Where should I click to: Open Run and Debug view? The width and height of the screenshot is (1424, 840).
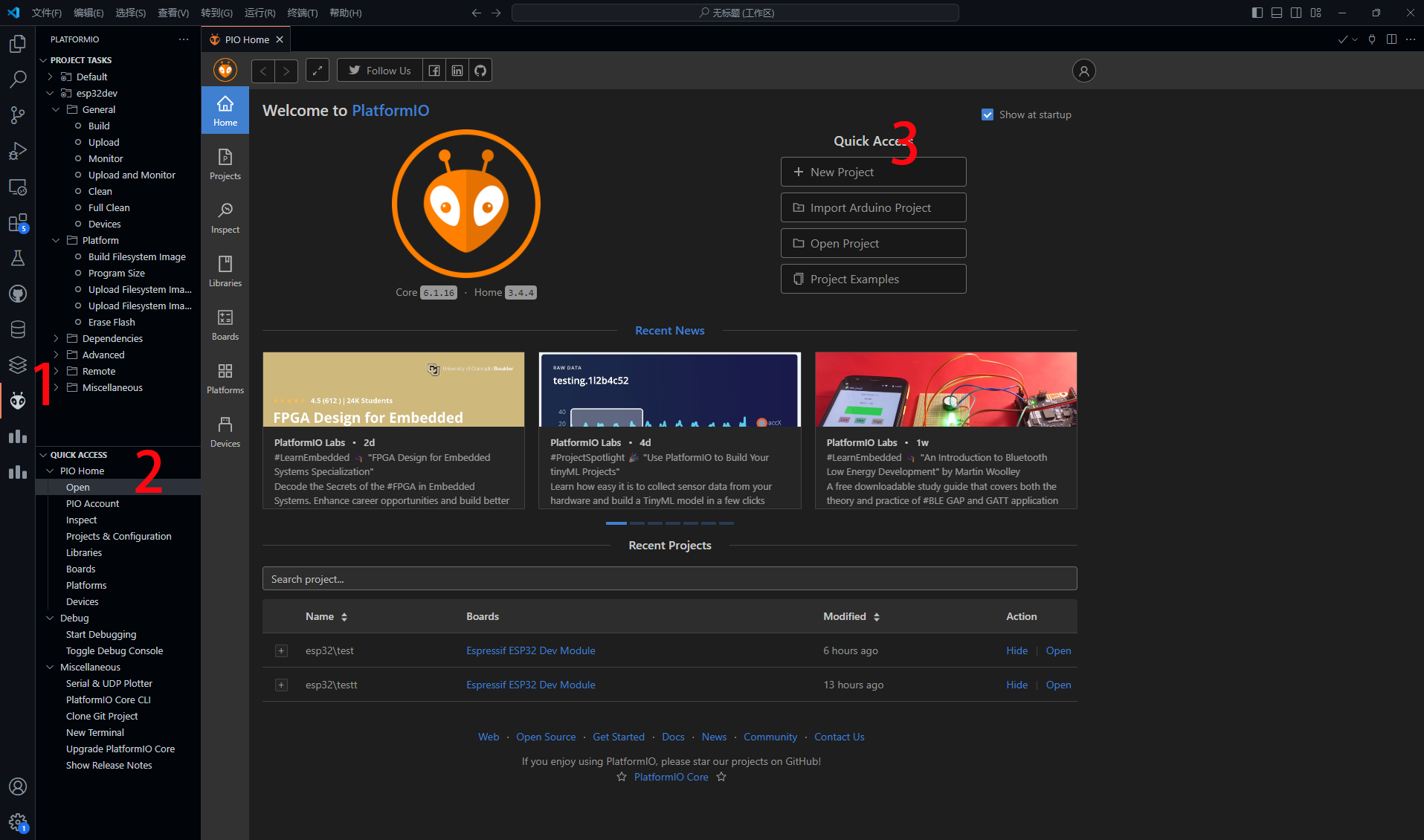click(x=18, y=151)
